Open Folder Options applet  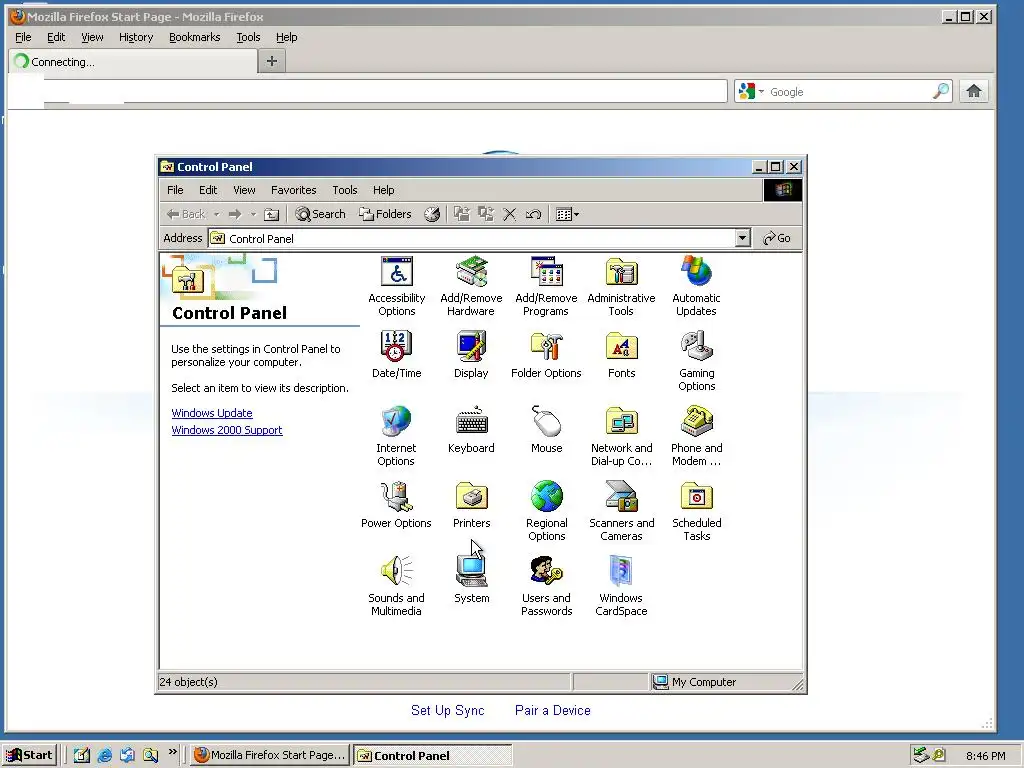click(546, 355)
